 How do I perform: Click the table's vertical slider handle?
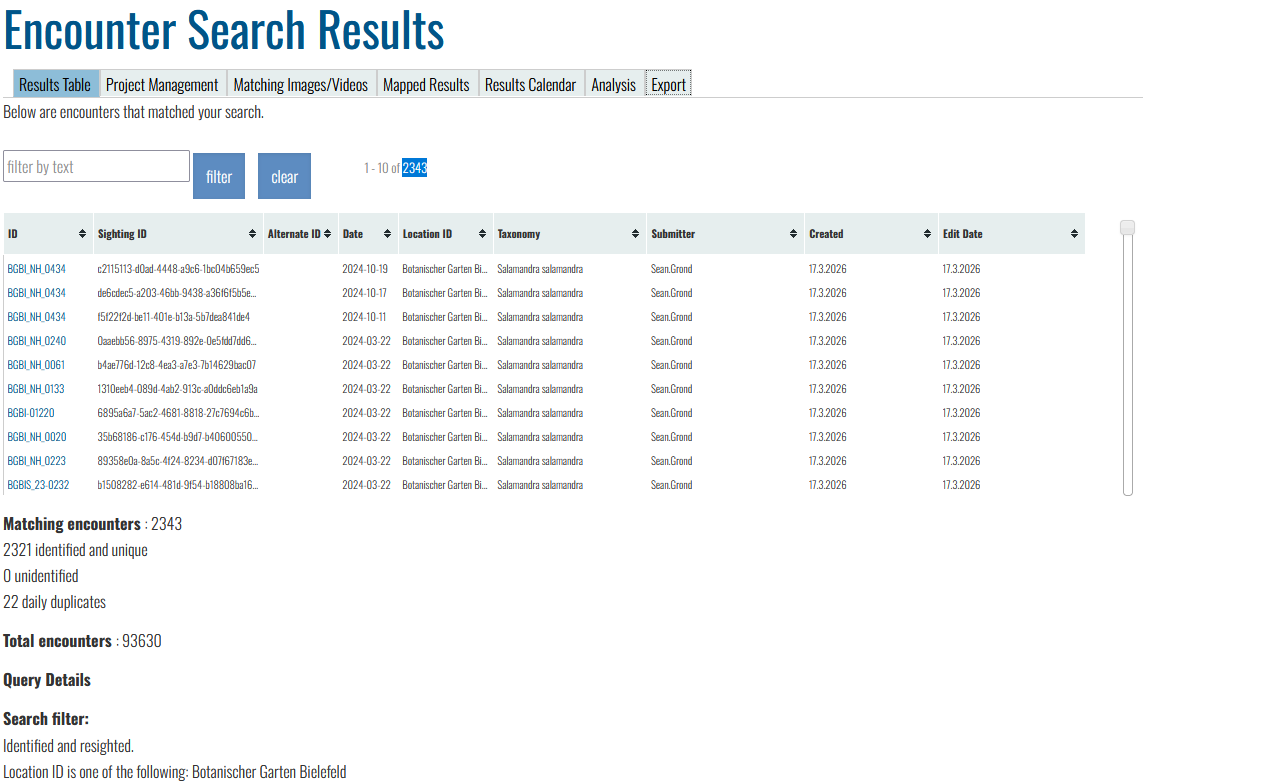[x=1127, y=228]
